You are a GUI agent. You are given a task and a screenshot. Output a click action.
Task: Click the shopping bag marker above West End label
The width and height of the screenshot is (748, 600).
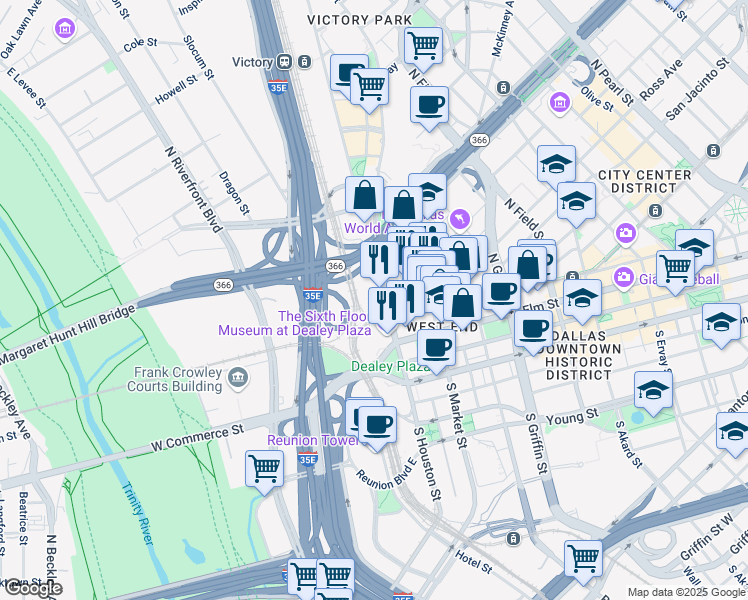coord(463,304)
